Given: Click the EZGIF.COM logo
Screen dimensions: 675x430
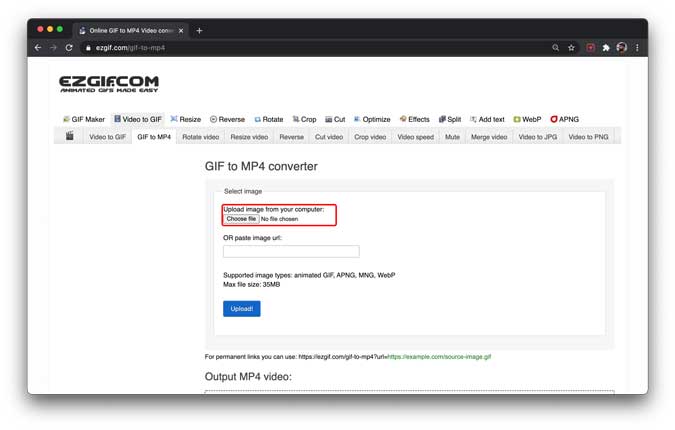Looking at the screenshot, I should [109, 84].
